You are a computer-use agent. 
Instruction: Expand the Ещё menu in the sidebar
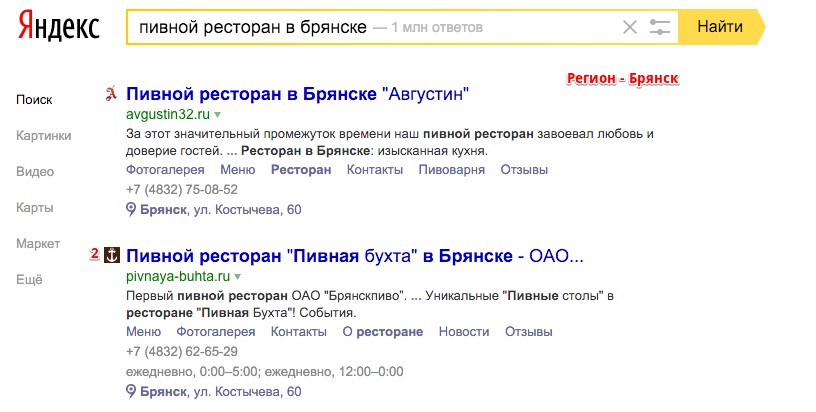pos(29,279)
